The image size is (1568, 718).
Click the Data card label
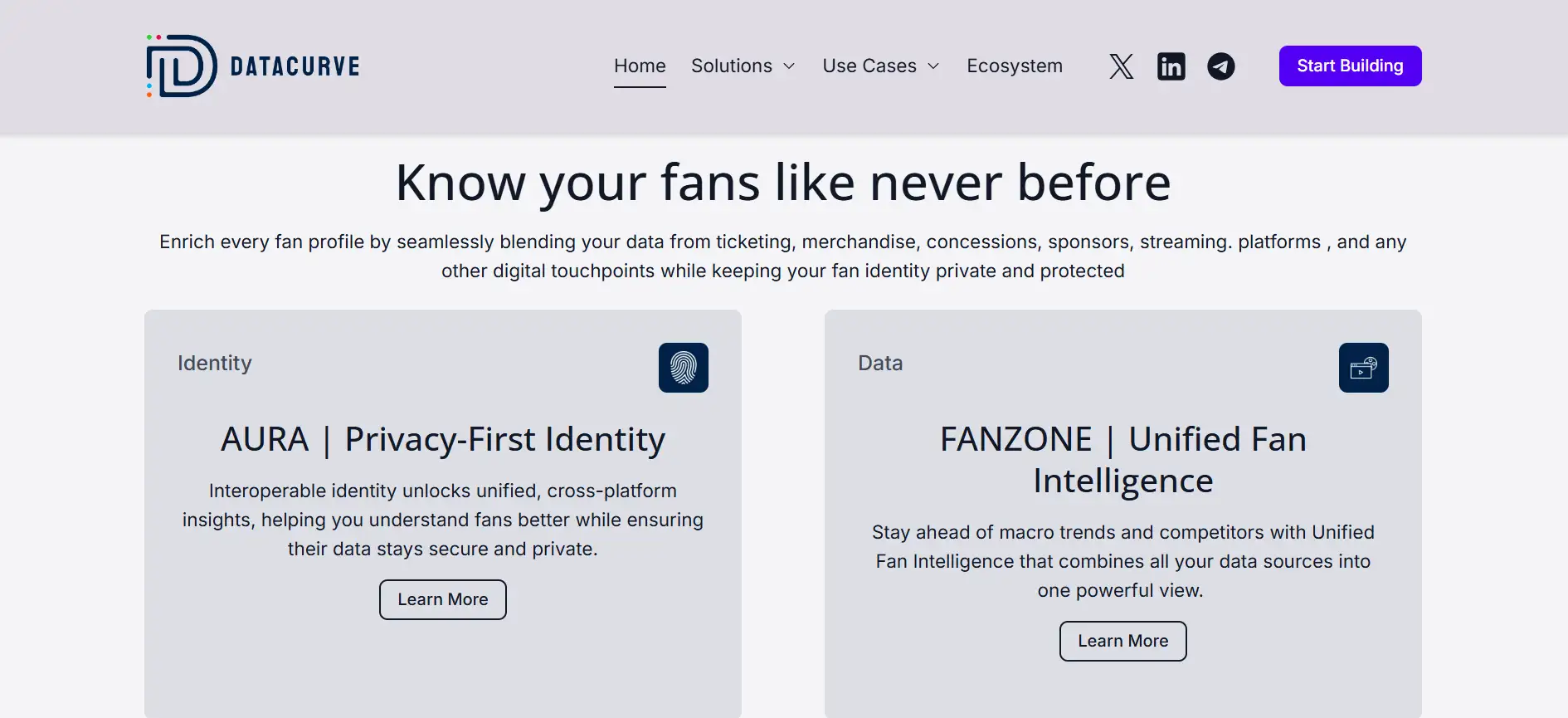(880, 364)
